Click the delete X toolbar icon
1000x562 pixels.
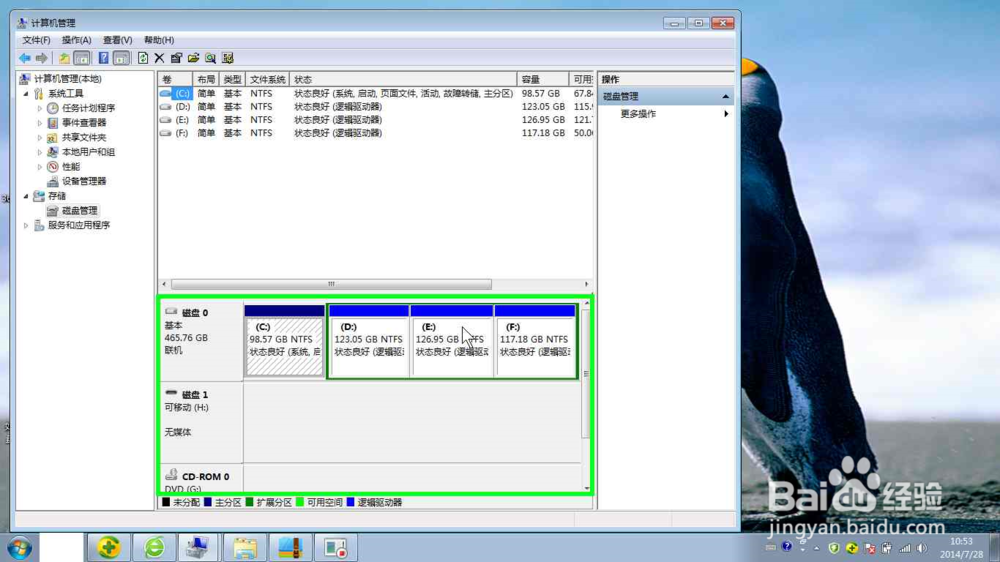tap(159, 58)
